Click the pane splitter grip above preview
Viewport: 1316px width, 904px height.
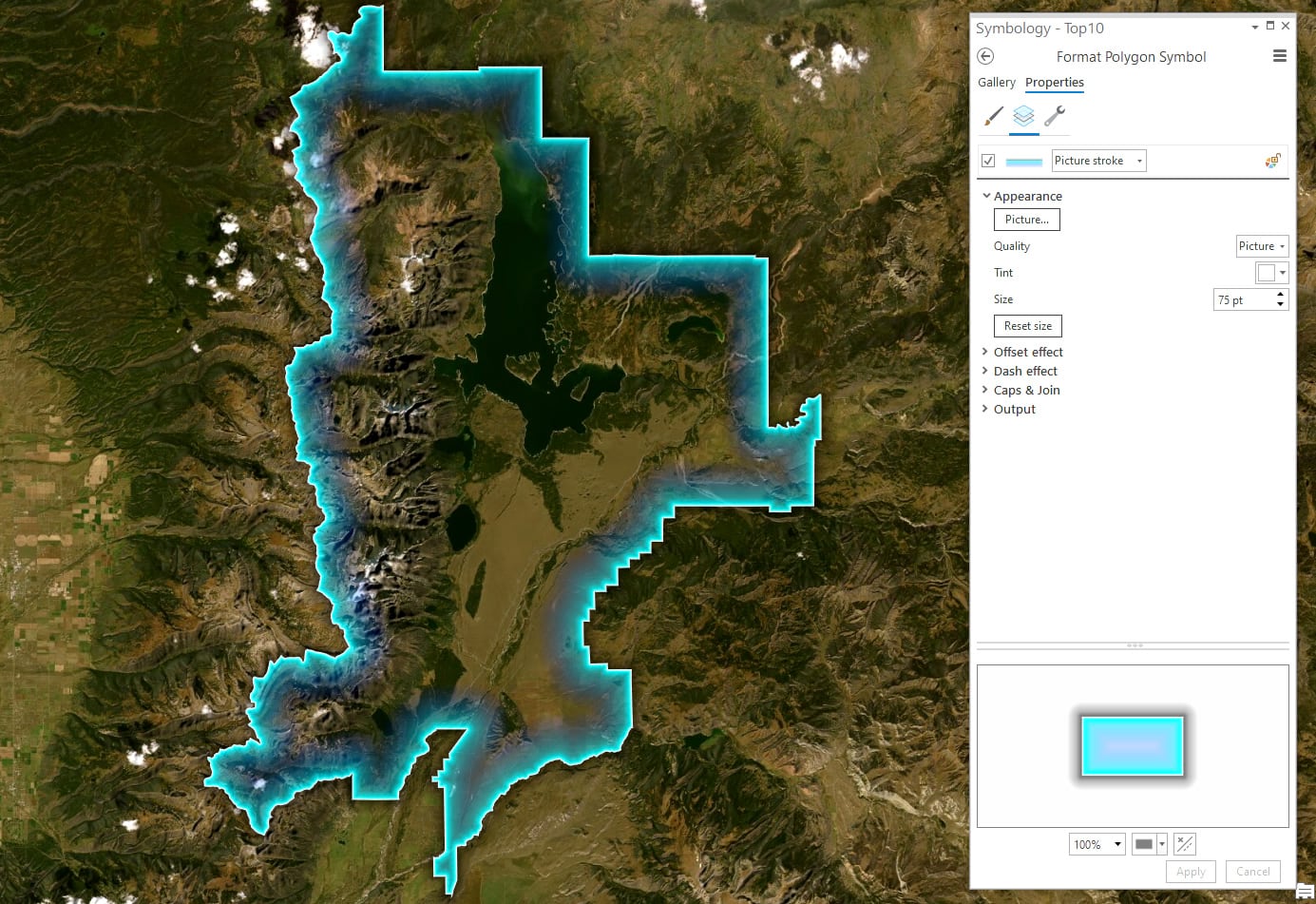coord(1134,645)
